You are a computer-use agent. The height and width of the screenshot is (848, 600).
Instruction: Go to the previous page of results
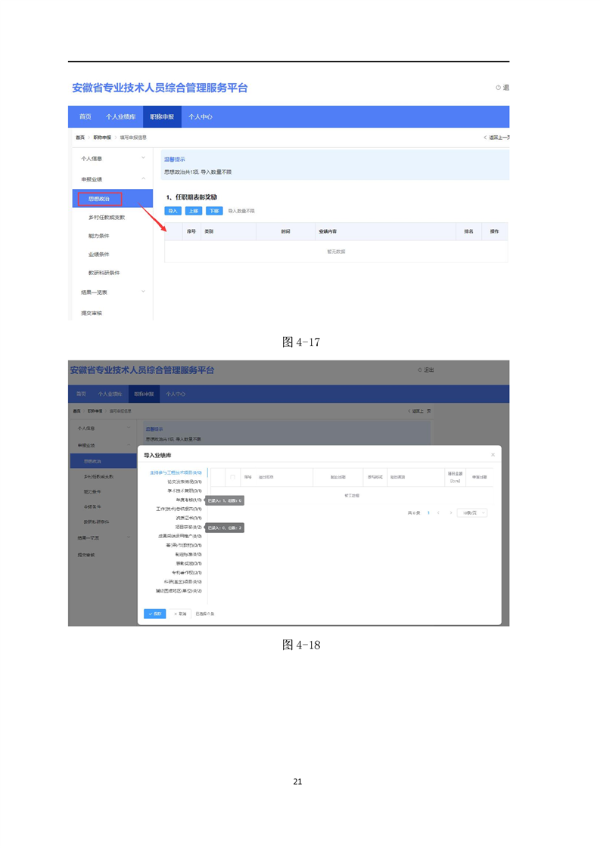coord(437,513)
